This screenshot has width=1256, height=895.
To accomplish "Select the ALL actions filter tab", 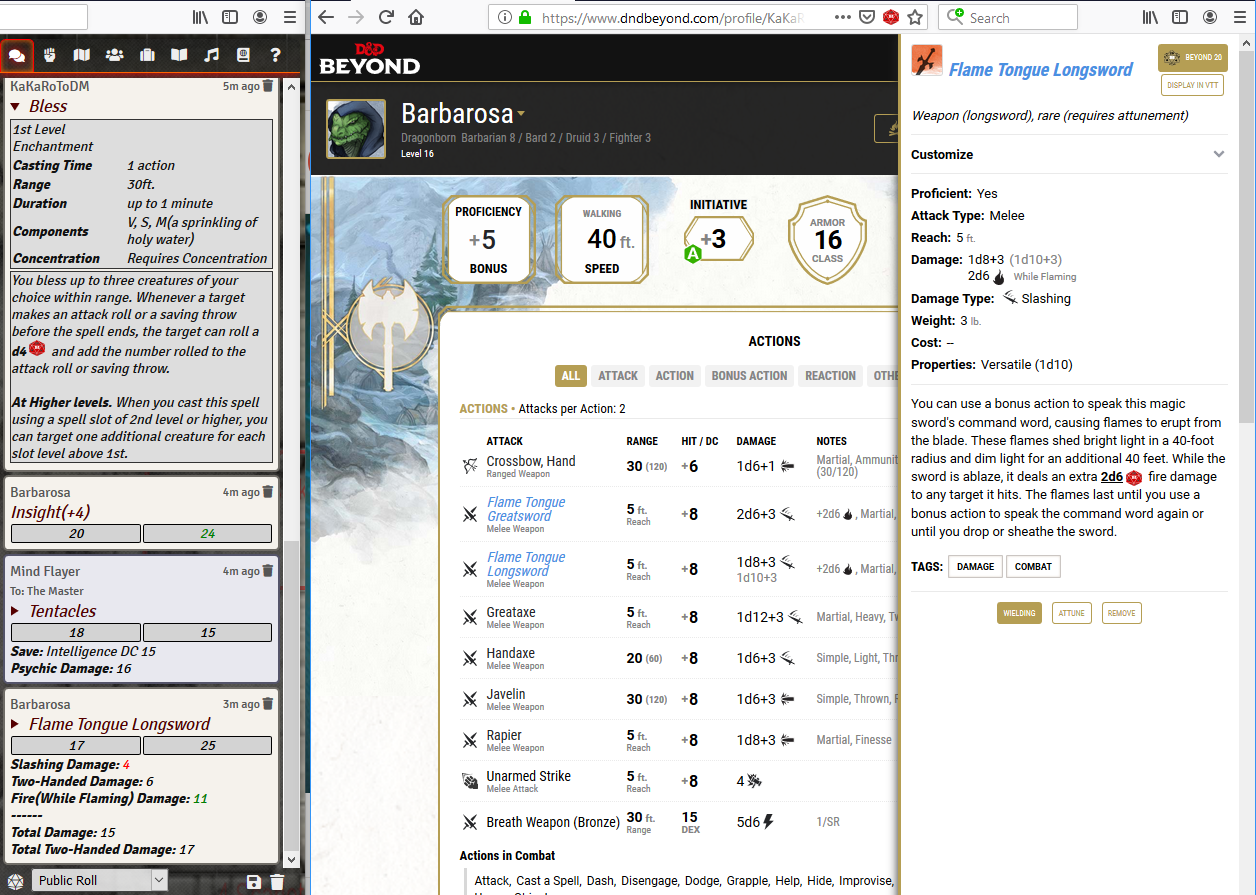I will [x=571, y=376].
